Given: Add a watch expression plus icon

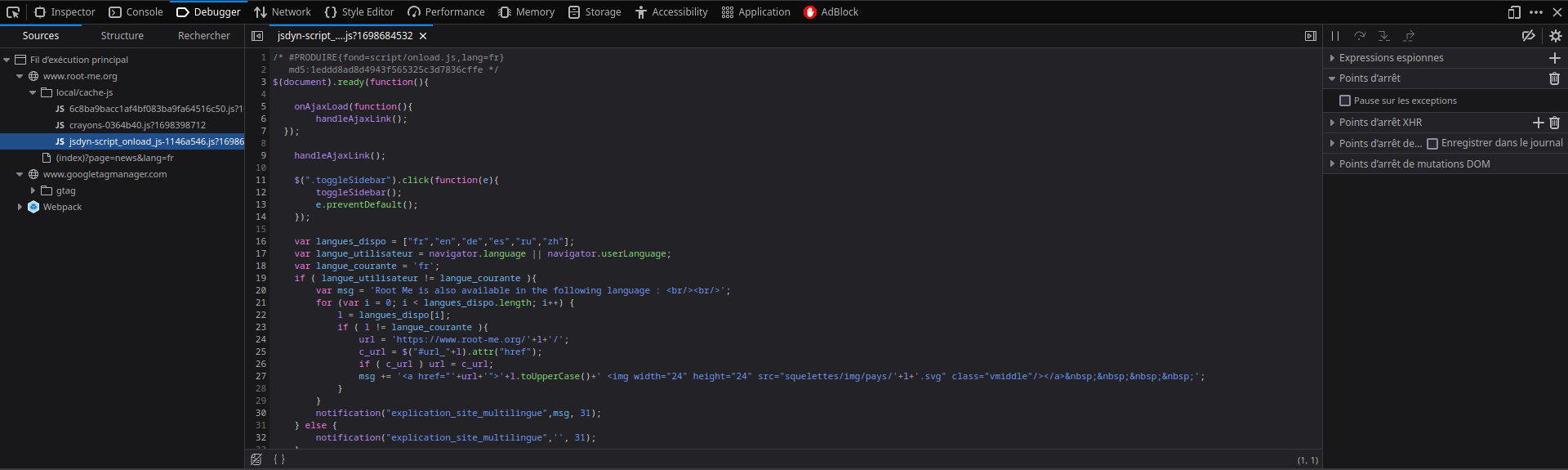Looking at the screenshot, I should coord(1555,58).
